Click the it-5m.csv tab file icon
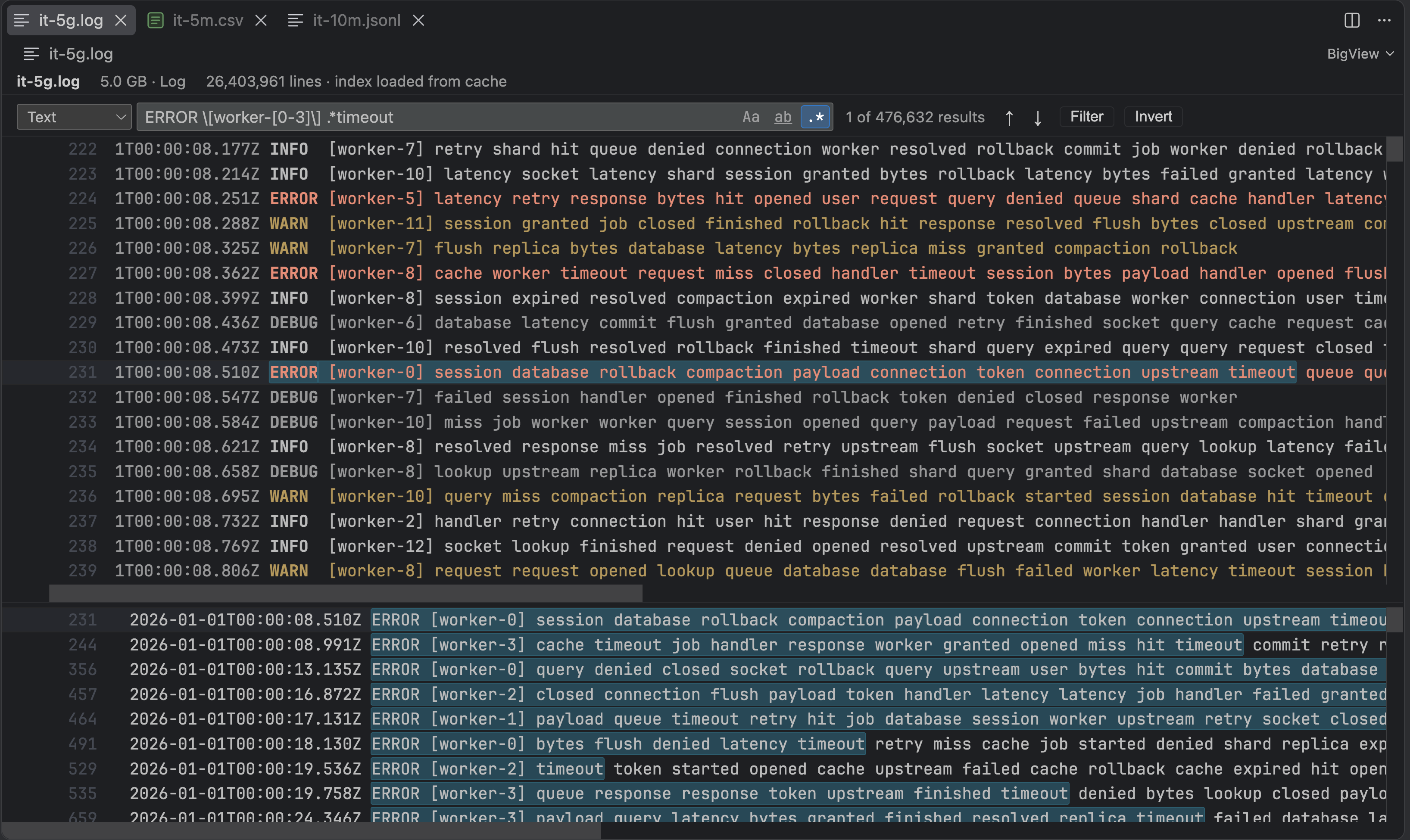 pos(155,20)
